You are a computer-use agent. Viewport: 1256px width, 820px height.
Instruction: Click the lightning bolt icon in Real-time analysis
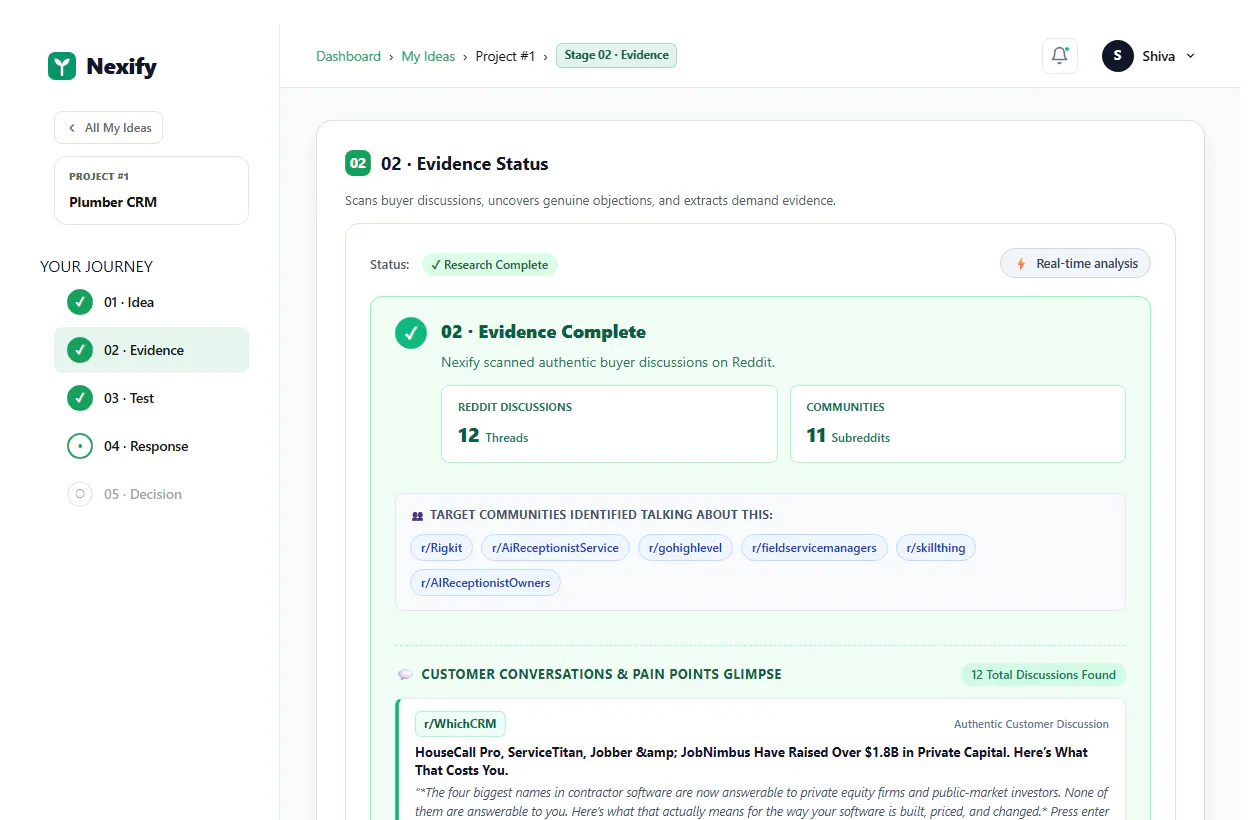[1021, 264]
